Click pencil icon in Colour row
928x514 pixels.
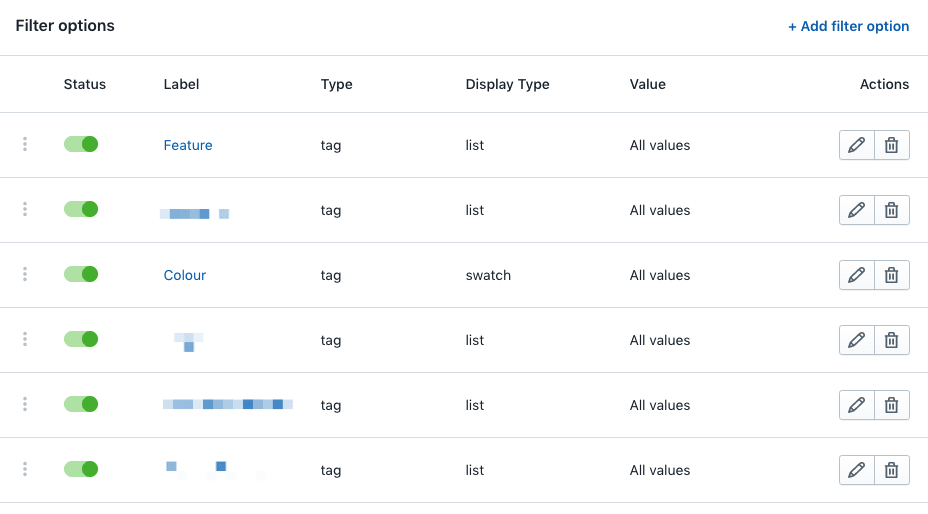pos(856,275)
